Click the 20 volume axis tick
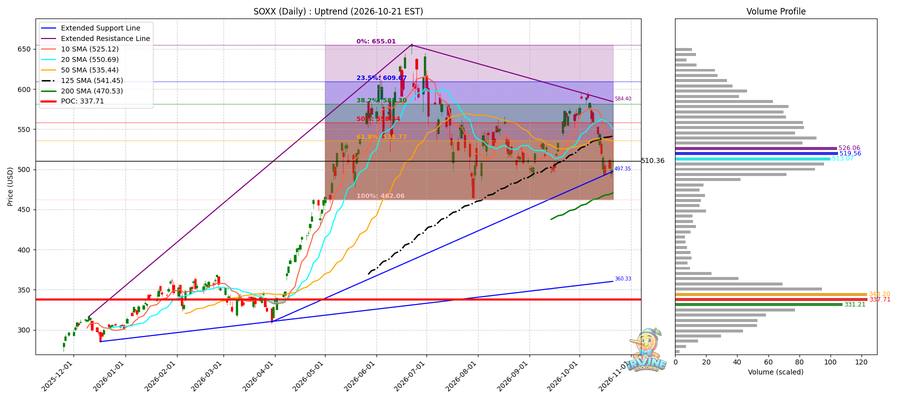The width and height of the screenshot is (900, 400). pyautogui.click(x=707, y=363)
